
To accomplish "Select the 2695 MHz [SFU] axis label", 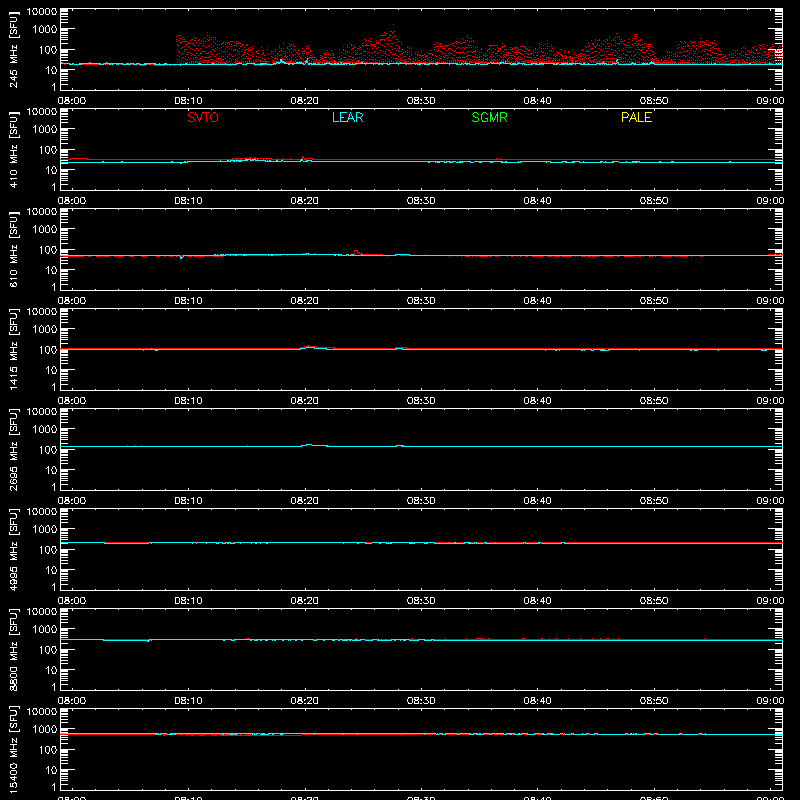I will point(13,449).
